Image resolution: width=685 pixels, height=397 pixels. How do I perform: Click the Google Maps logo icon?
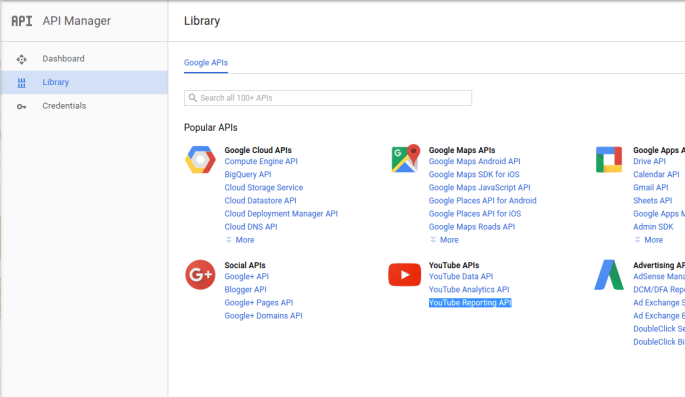(x=405, y=158)
